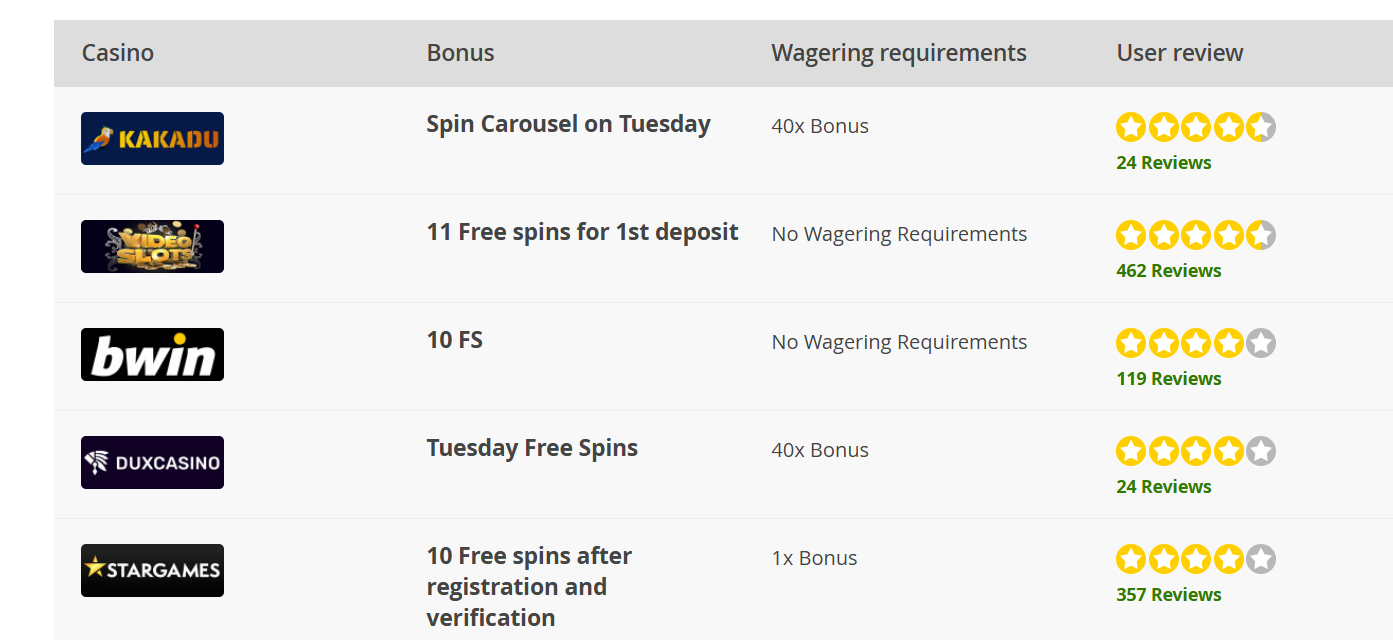Open the 10 FS bonus offer

455,340
